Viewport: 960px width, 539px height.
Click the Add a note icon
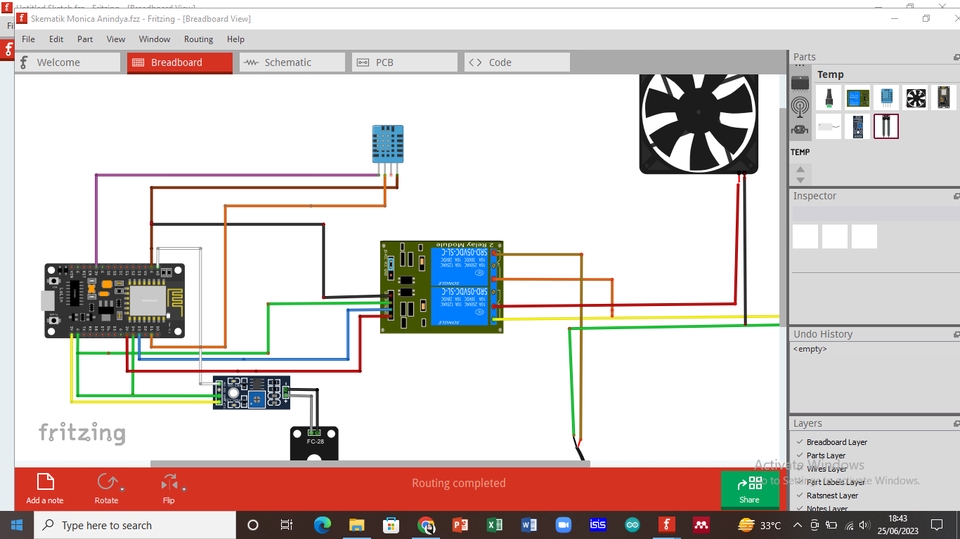tap(45, 483)
